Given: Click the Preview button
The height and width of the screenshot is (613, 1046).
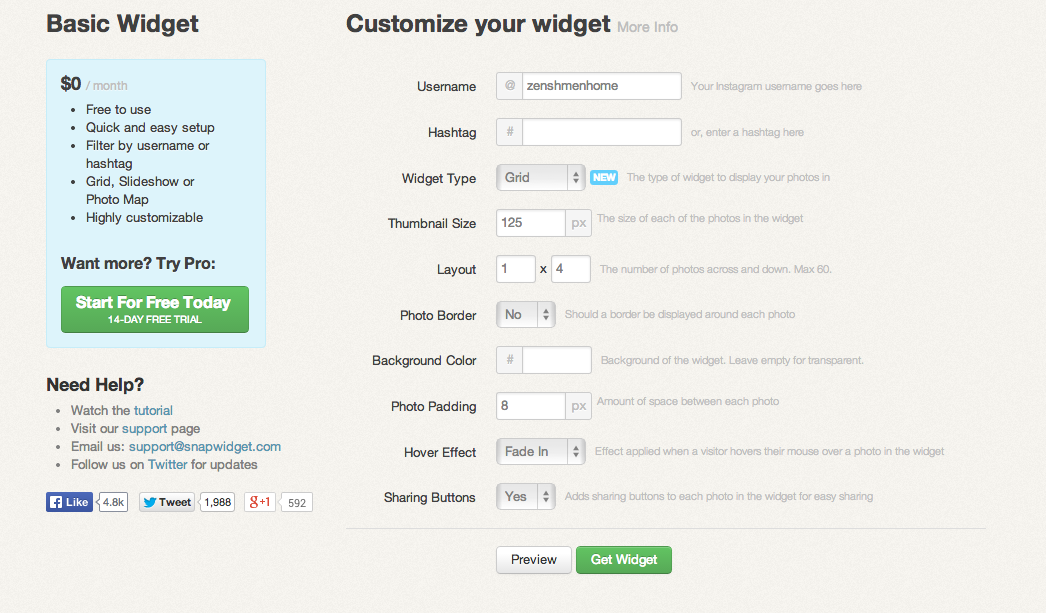Looking at the screenshot, I should click(x=534, y=560).
